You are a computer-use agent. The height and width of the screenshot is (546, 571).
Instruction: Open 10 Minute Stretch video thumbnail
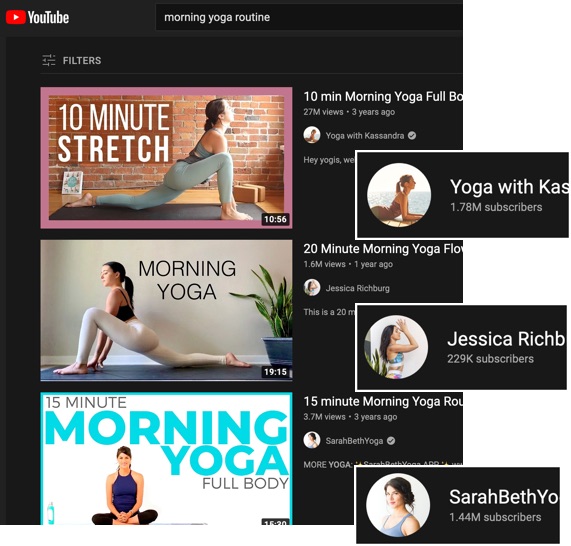166,158
